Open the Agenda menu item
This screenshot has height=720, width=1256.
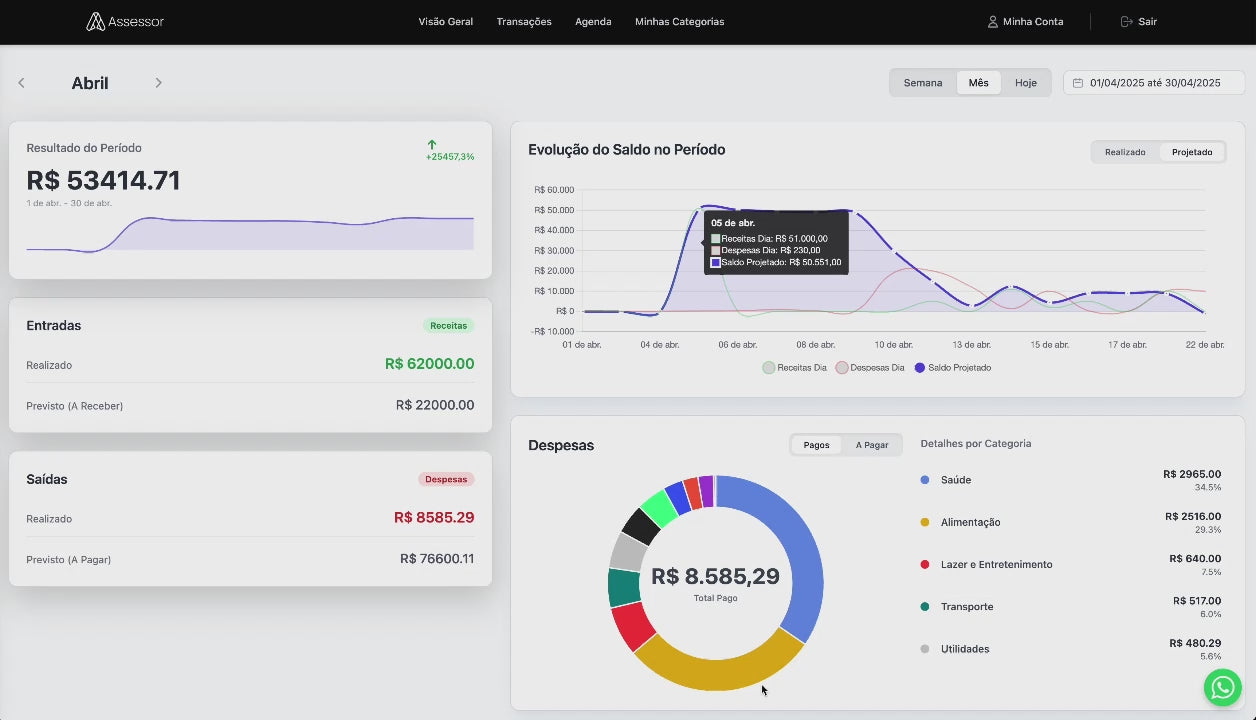593,22
